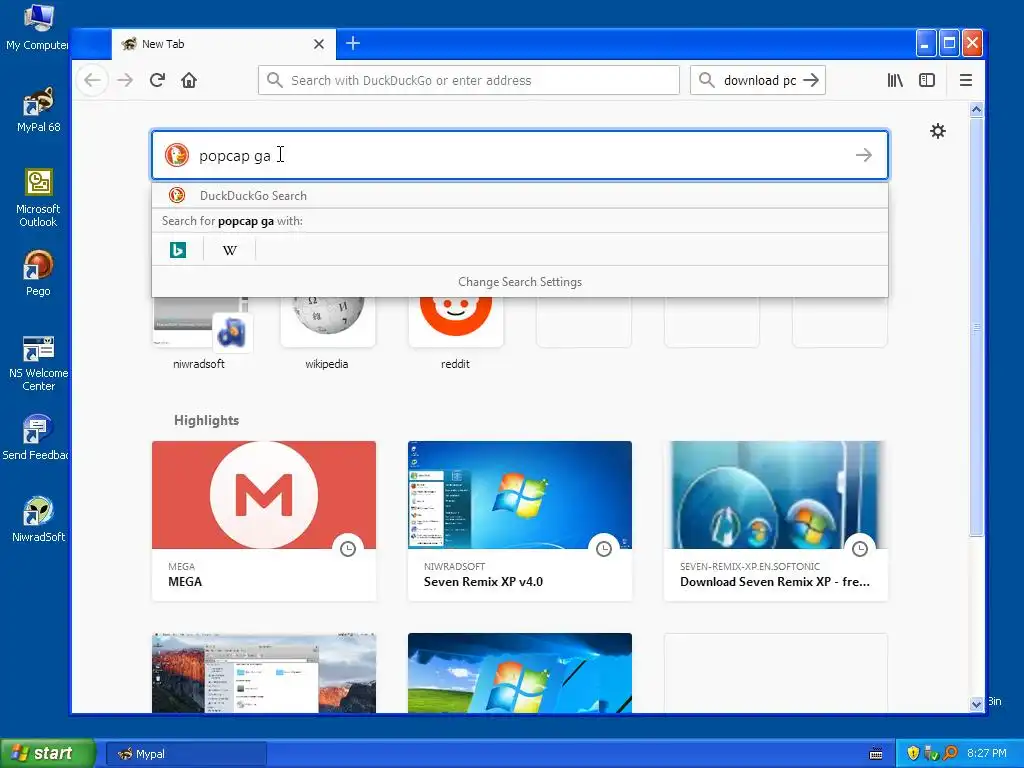
Task: Open NS Welcome Center shortcut
Action: [38, 363]
